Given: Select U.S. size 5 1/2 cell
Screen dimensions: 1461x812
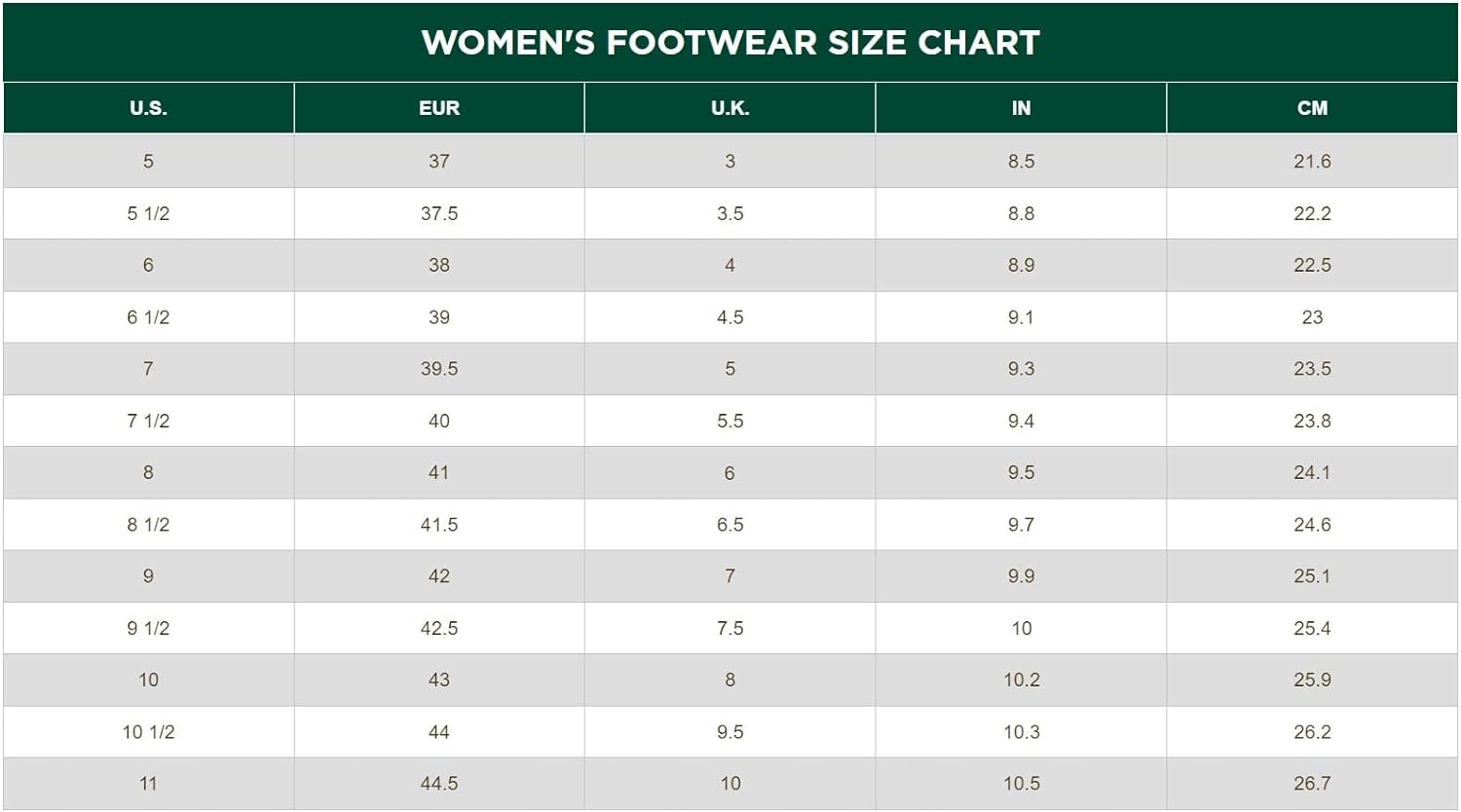Looking at the screenshot, I should [148, 213].
